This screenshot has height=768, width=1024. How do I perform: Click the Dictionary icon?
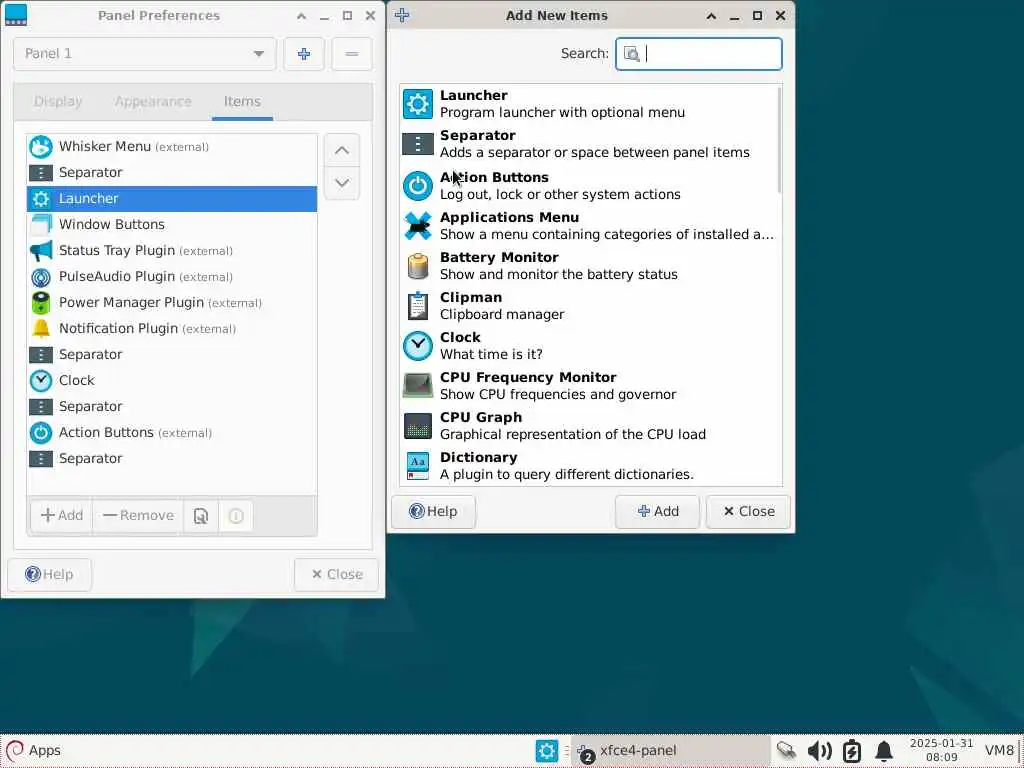pos(417,466)
